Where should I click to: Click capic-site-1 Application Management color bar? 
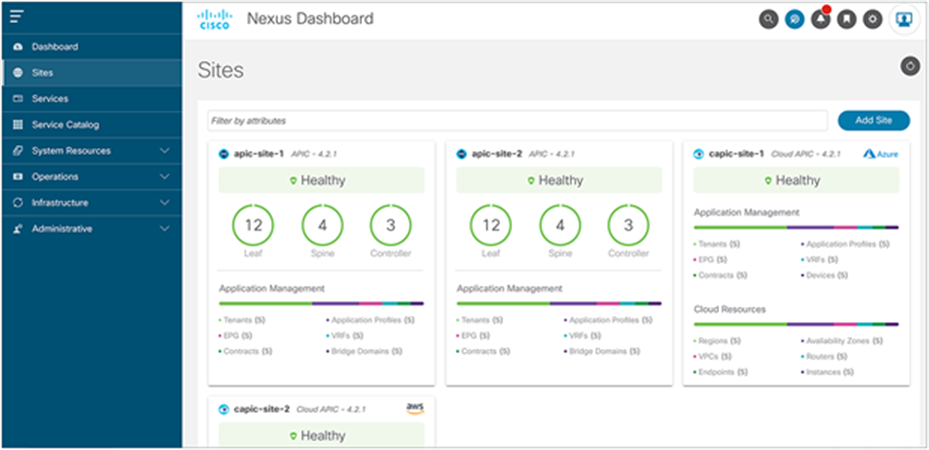coord(795,228)
